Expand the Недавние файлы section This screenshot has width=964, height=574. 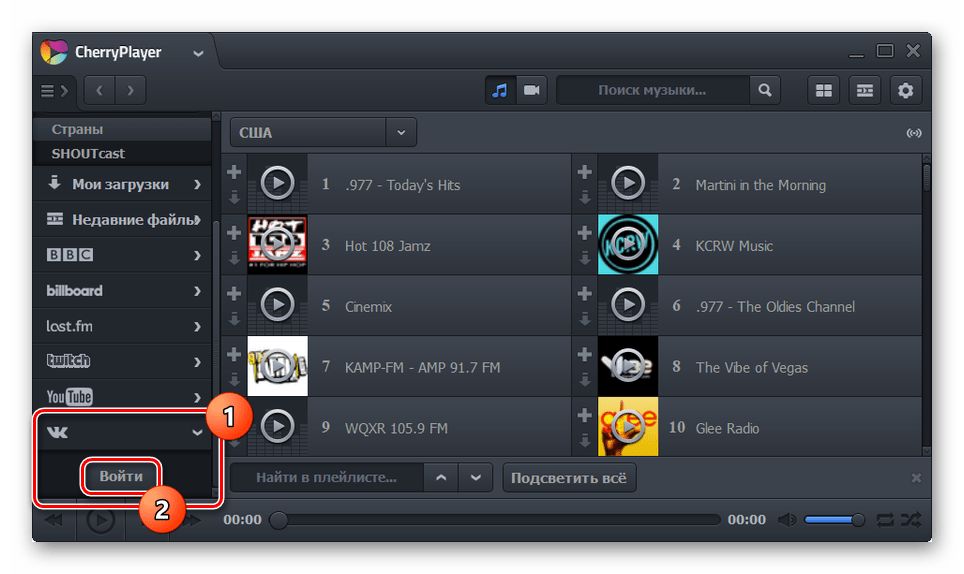coord(122,219)
